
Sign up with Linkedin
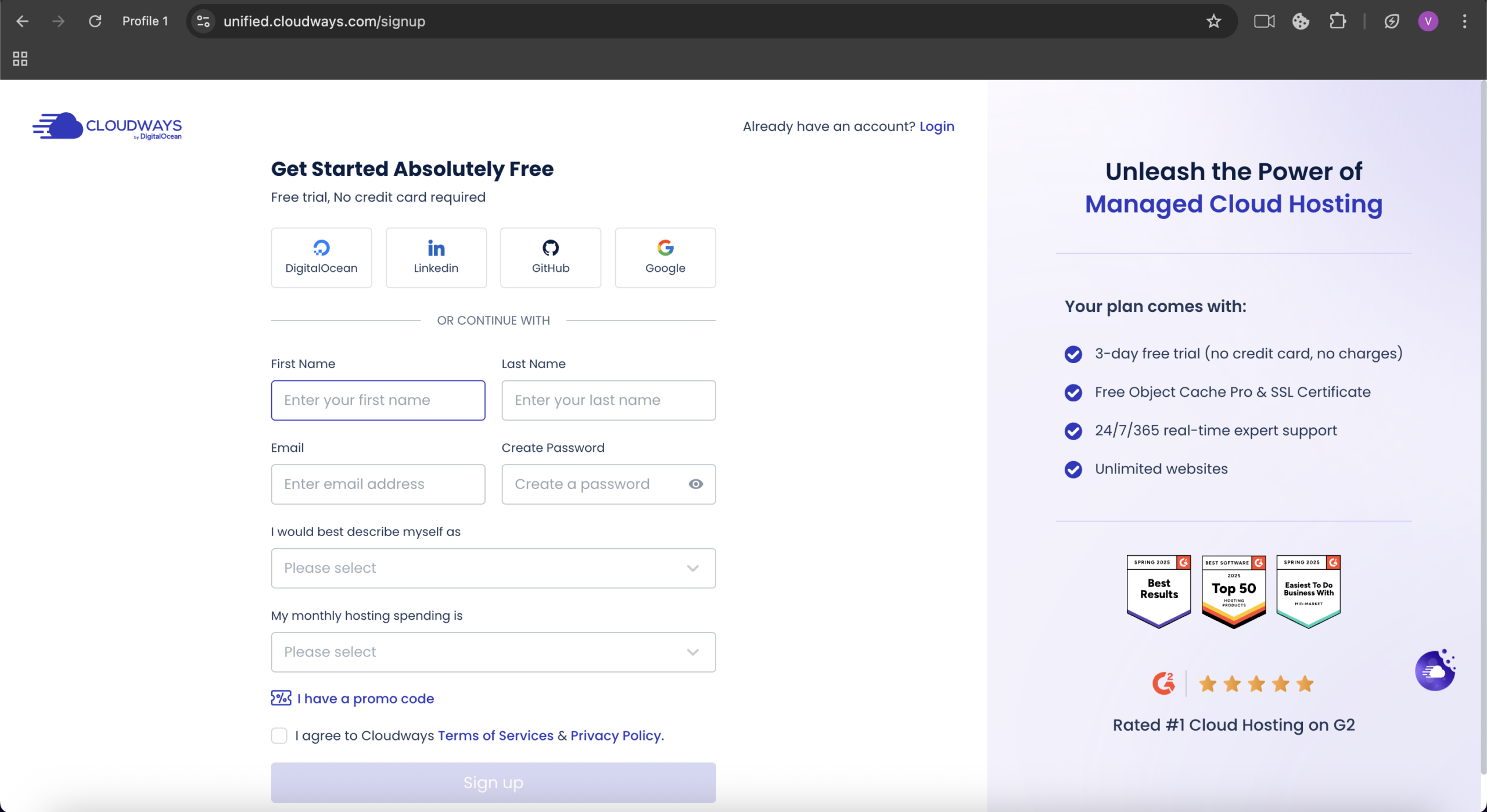436,257
